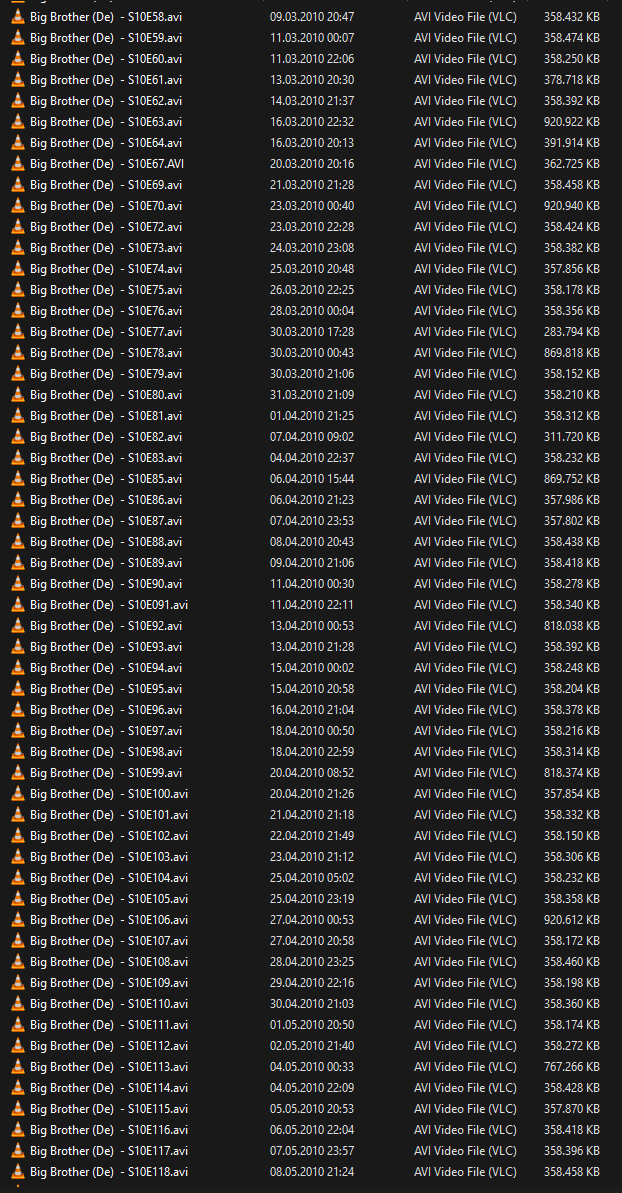Select the VLC icon of S10E106.avi

point(17,920)
